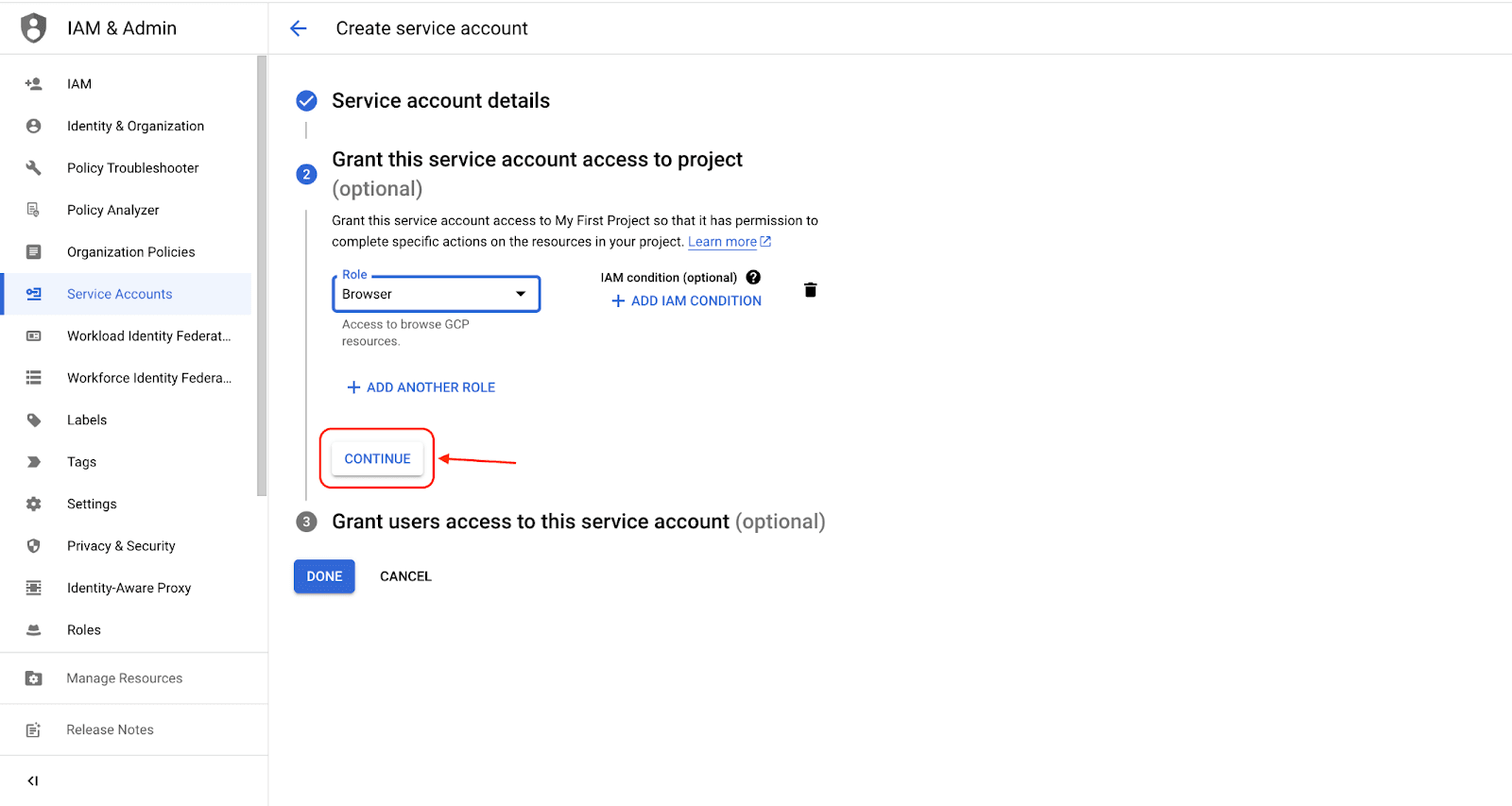Click the Settings gear icon

[x=34, y=504]
